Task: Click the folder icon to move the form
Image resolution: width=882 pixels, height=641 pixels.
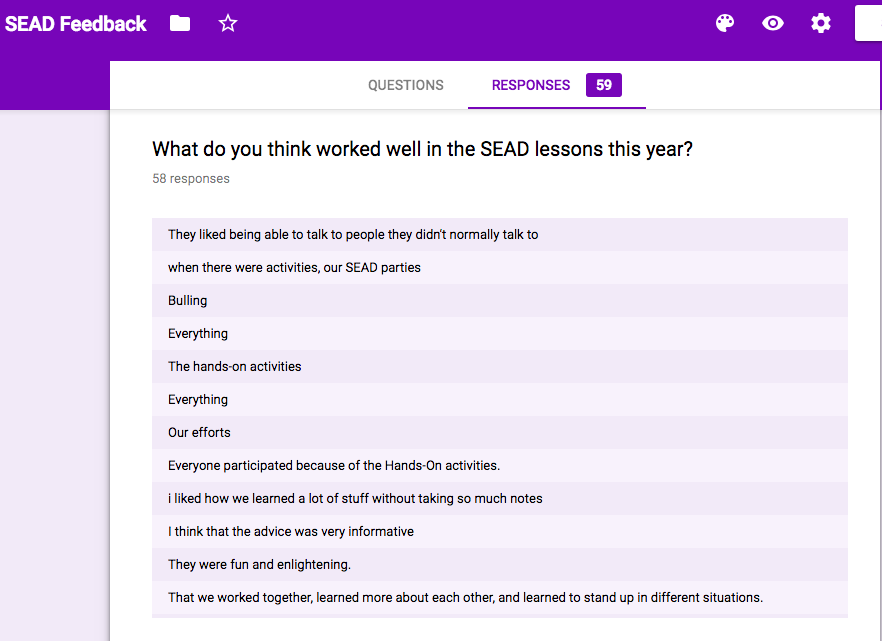Action: pyautogui.click(x=180, y=23)
